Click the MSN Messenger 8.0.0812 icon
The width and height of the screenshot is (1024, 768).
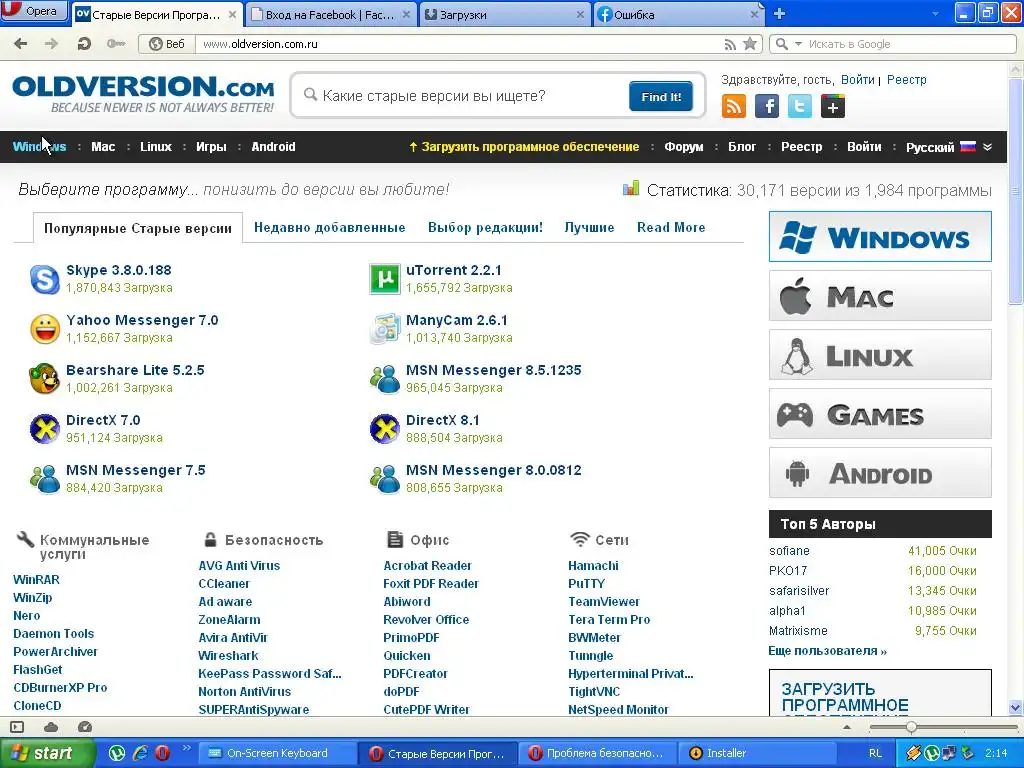click(384, 479)
